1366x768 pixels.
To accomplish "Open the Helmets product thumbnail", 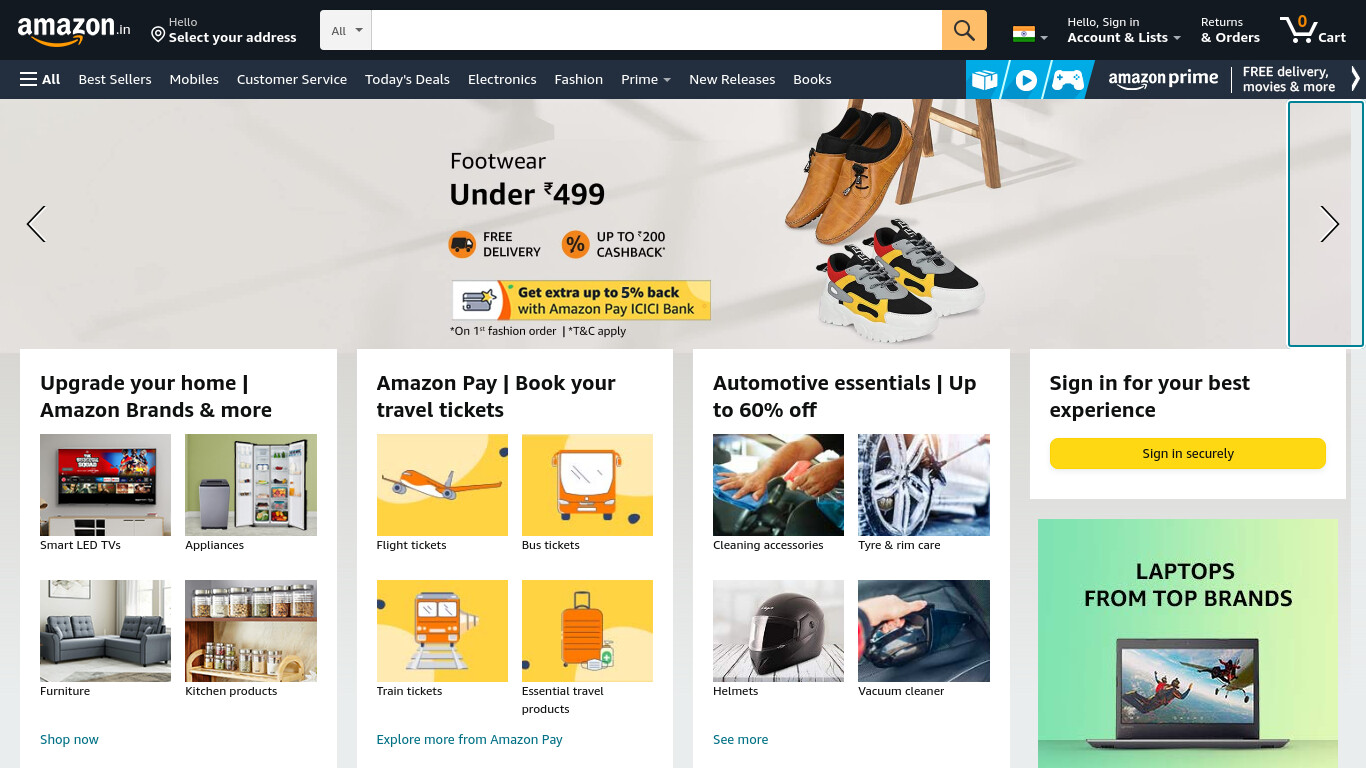I will [x=778, y=631].
